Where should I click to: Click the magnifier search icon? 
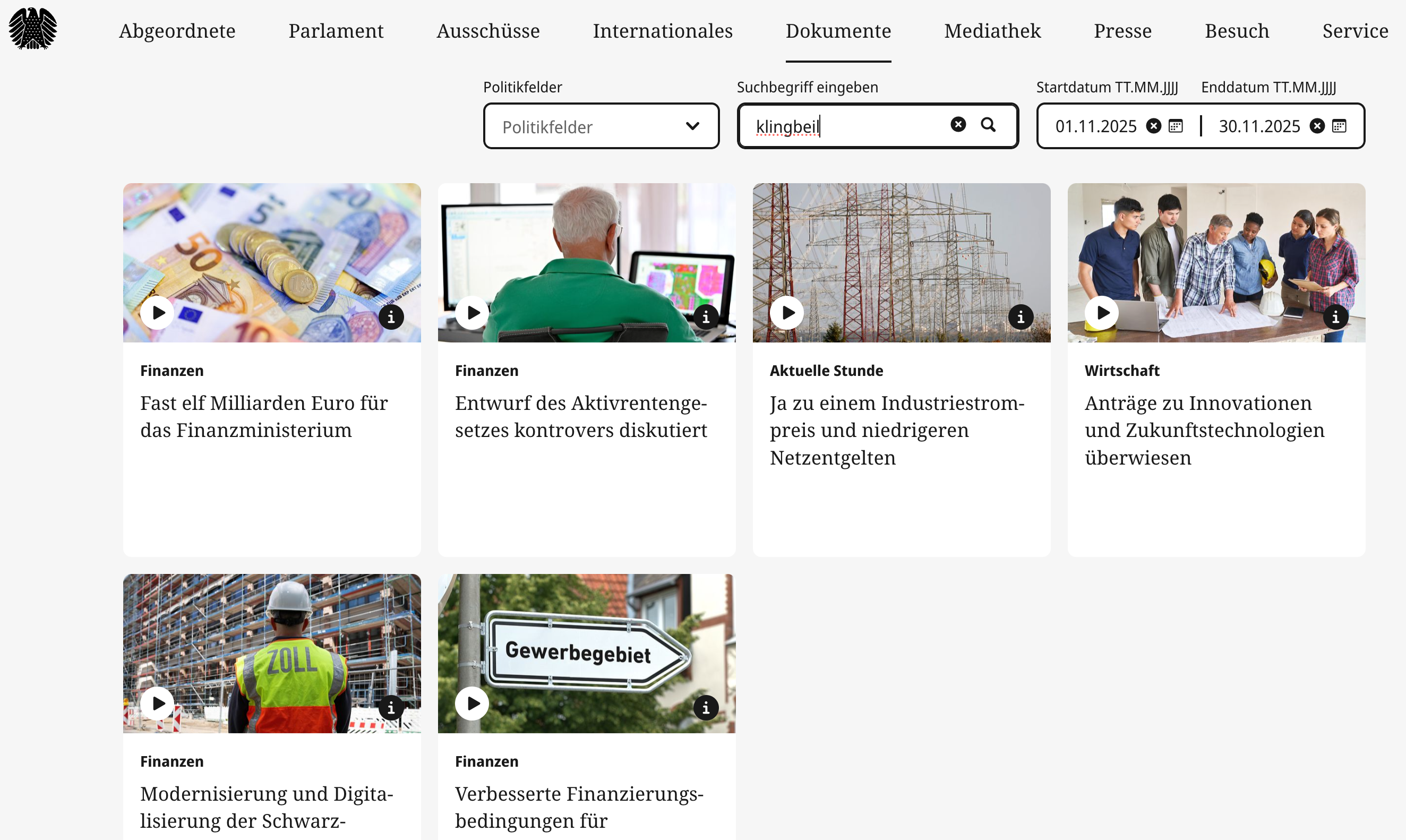pyautogui.click(x=988, y=125)
